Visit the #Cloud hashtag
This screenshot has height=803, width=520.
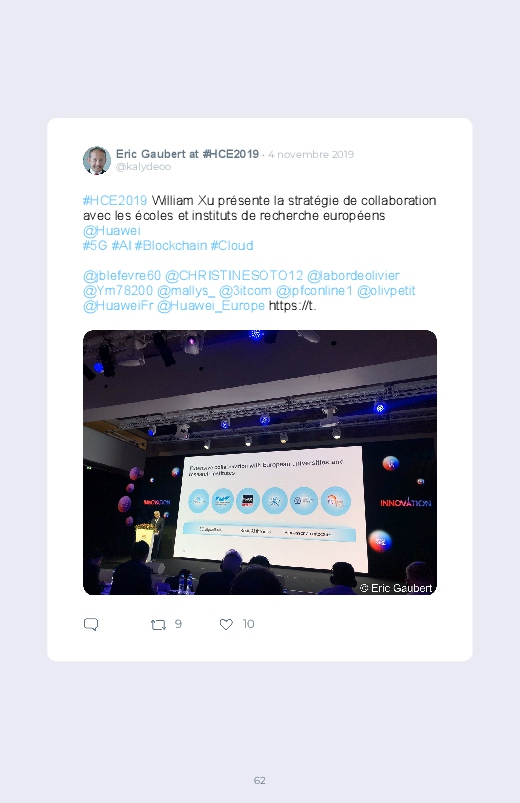coord(232,245)
